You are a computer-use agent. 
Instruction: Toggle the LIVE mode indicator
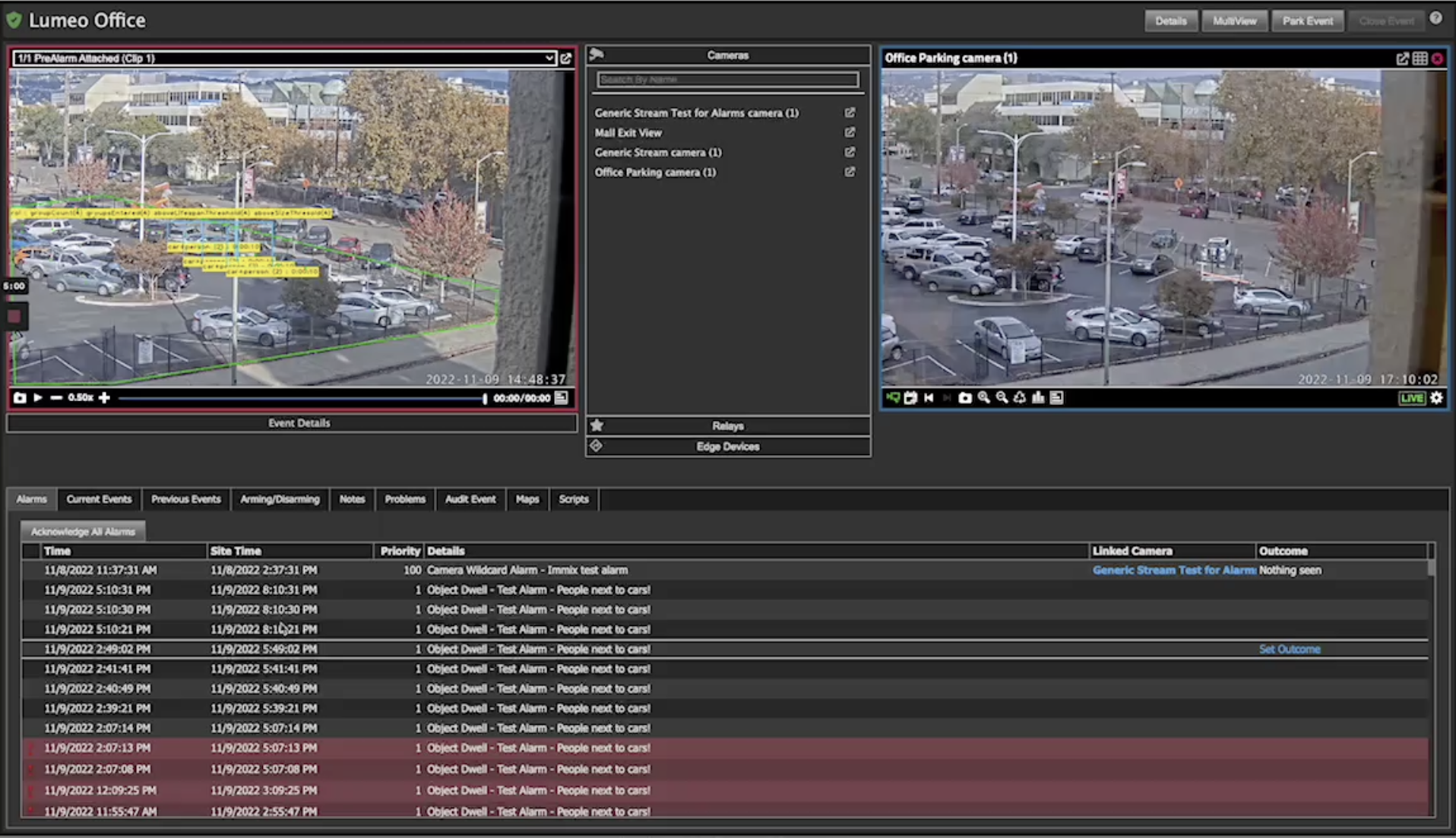pyautogui.click(x=1412, y=398)
